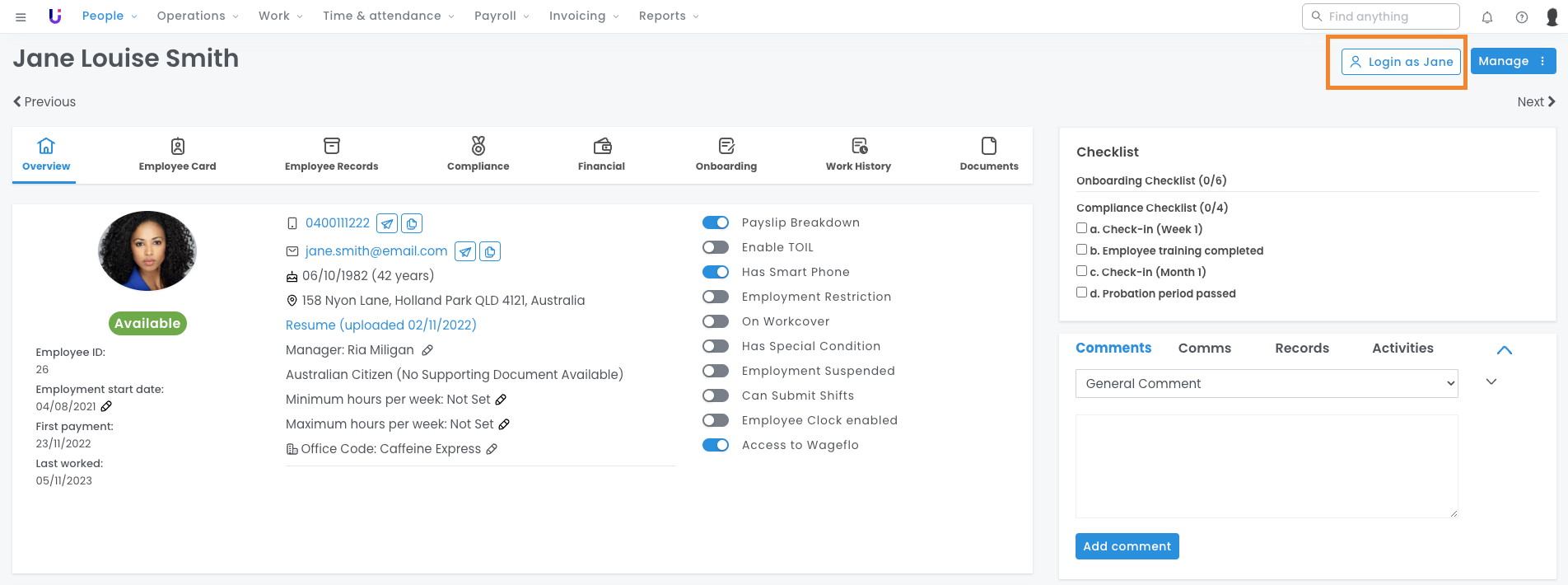Click the Login as Jane button
The height and width of the screenshot is (585, 1568).
(1401, 62)
